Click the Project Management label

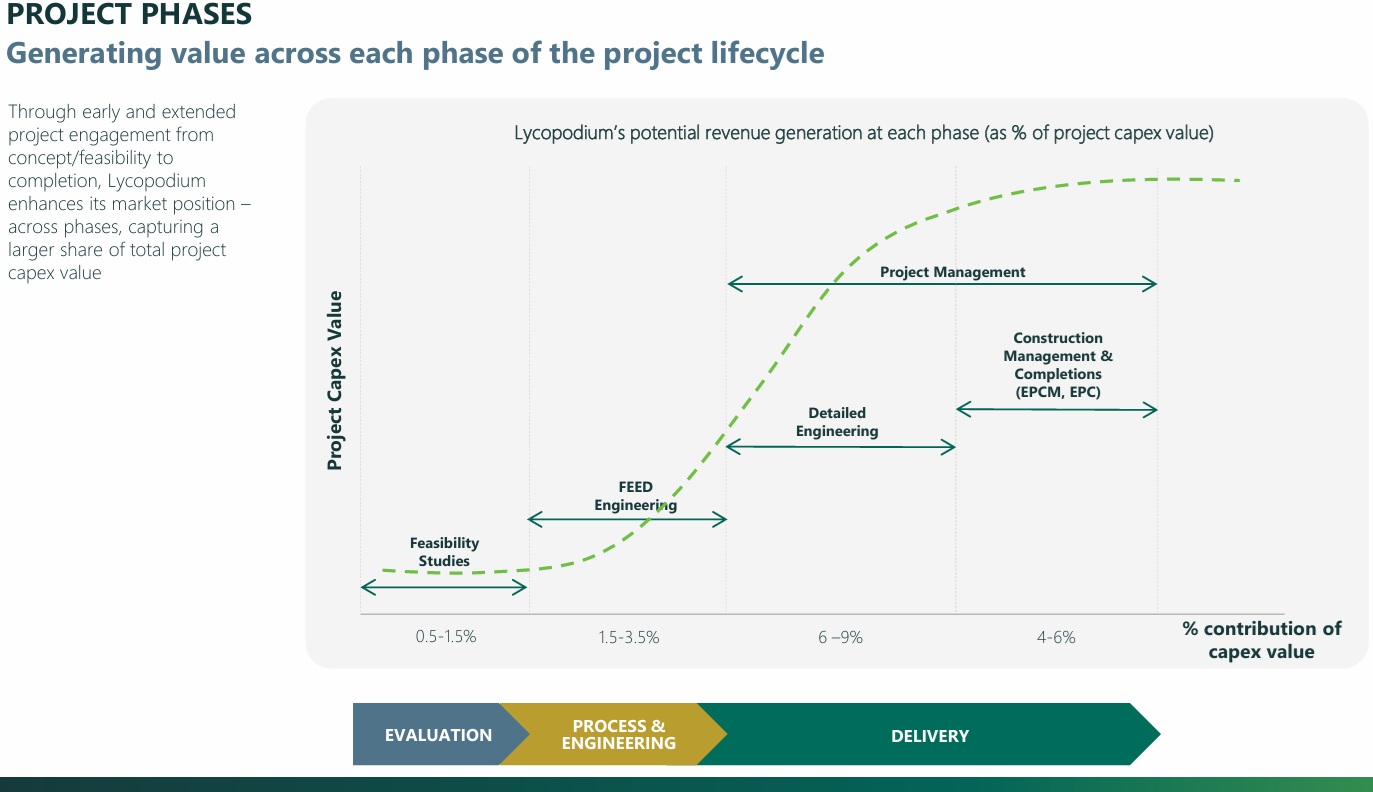[x=952, y=272]
